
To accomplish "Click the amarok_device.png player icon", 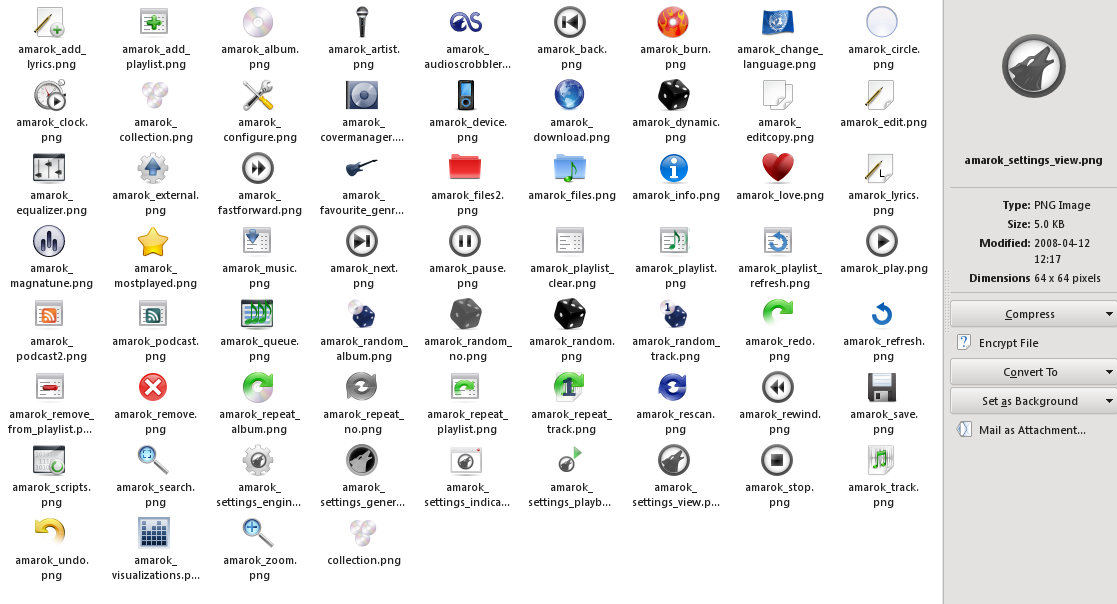I will (466, 95).
